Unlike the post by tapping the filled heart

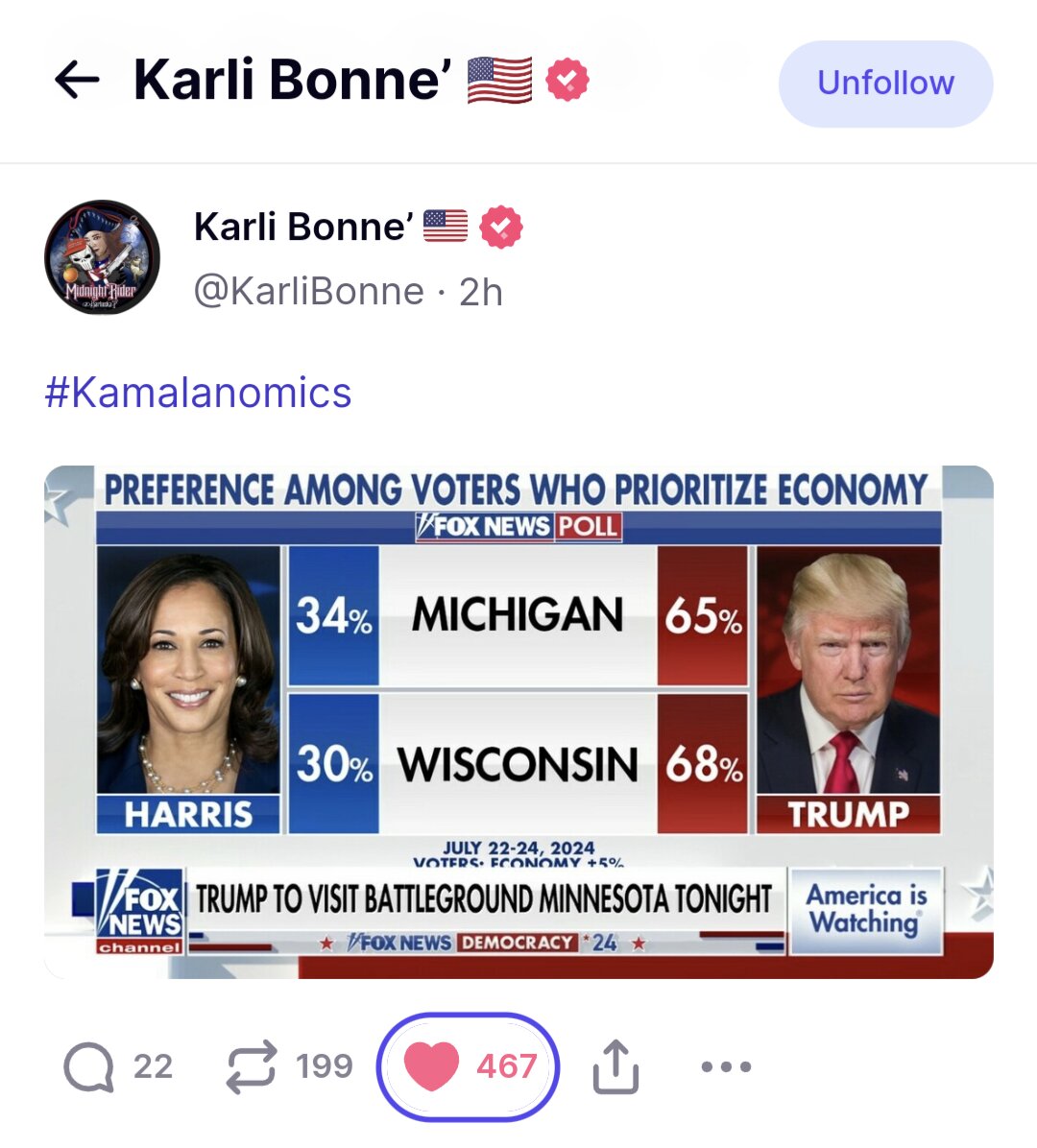[x=437, y=1064]
